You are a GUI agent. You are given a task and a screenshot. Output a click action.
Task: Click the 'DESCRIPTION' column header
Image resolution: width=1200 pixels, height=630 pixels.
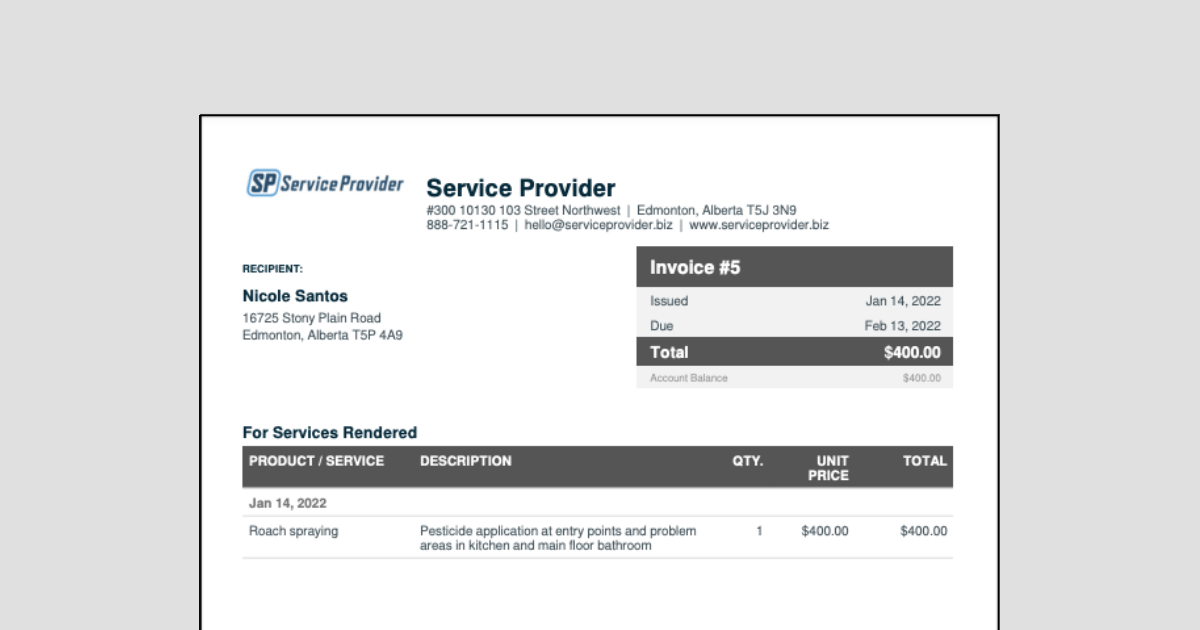tap(466, 461)
